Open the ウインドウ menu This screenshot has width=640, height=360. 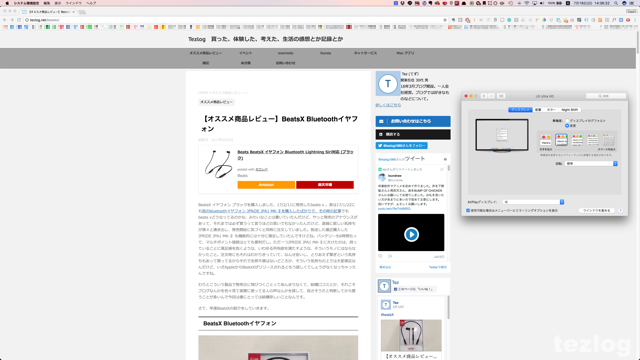click(x=73, y=3)
